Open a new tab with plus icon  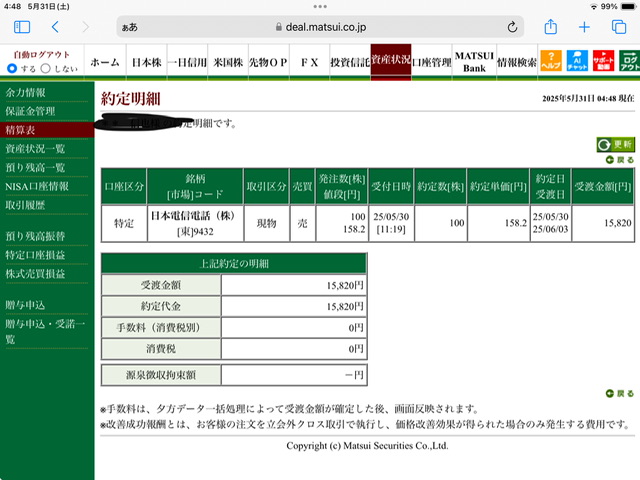[584, 27]
